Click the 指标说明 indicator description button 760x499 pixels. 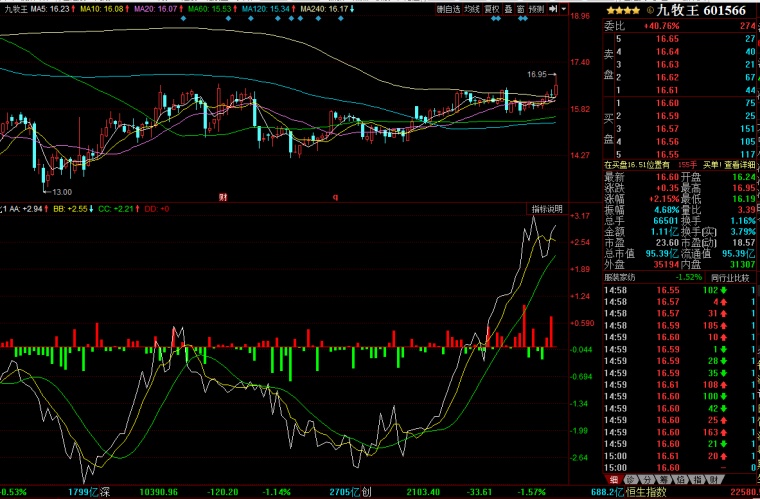[547, 209]
